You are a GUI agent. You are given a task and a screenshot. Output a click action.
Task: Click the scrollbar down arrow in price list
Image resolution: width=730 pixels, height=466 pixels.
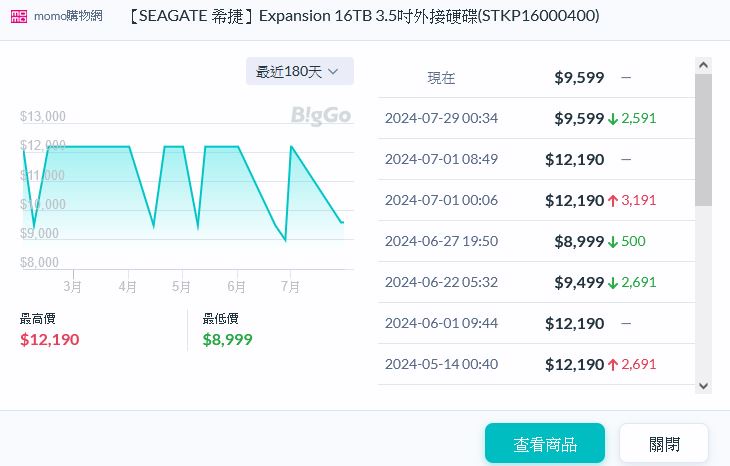(703, 385)
